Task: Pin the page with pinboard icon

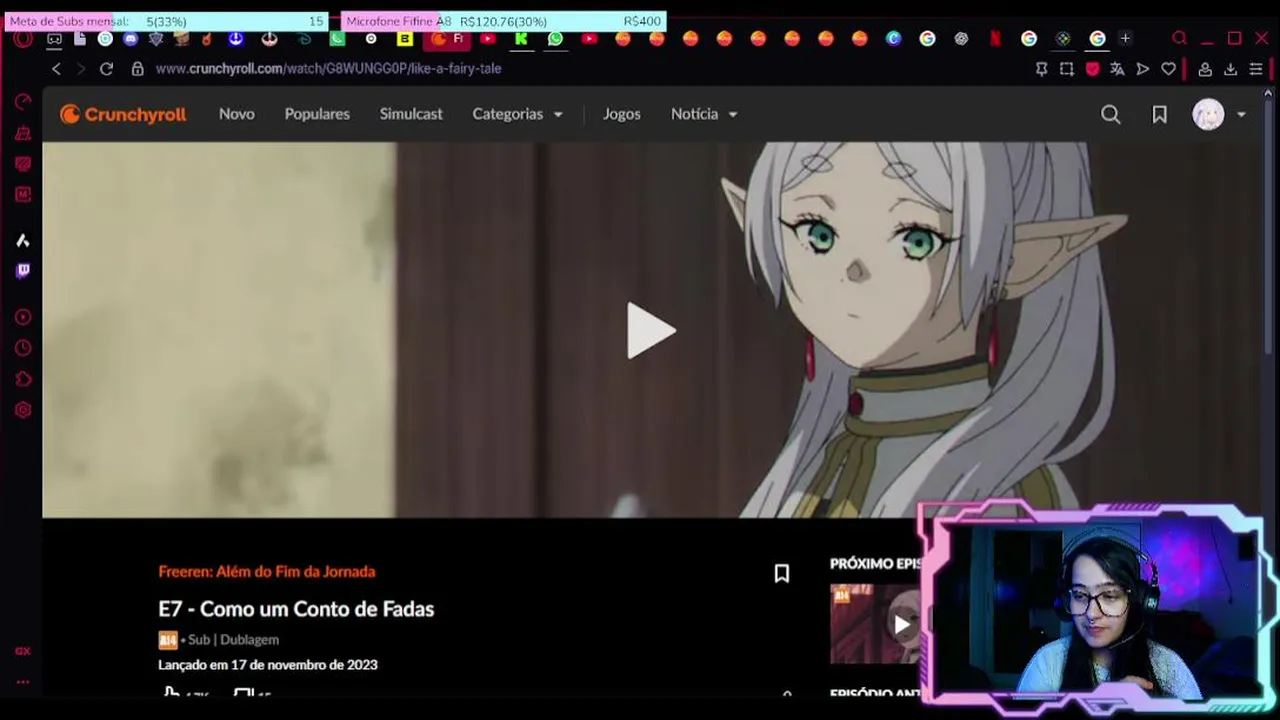Action: (x=1041, y=69)
